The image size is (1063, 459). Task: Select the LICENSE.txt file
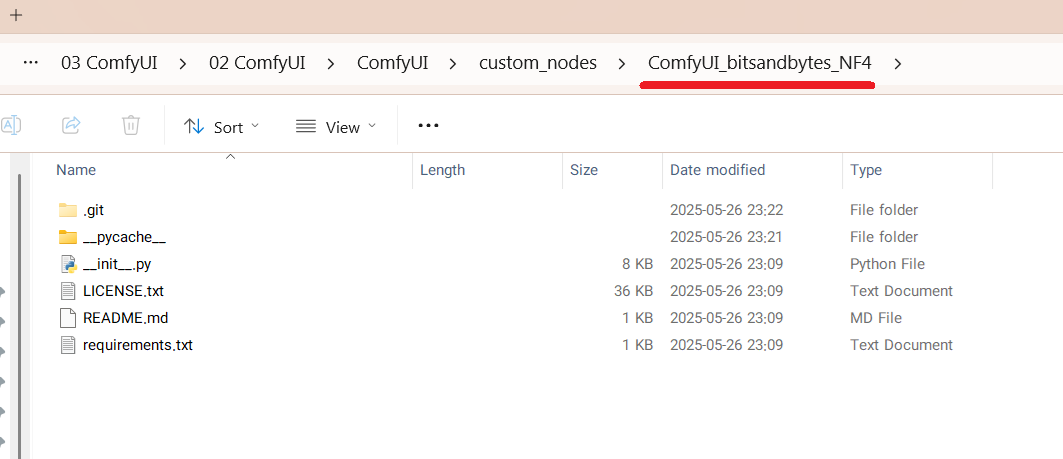click(123, 291)
